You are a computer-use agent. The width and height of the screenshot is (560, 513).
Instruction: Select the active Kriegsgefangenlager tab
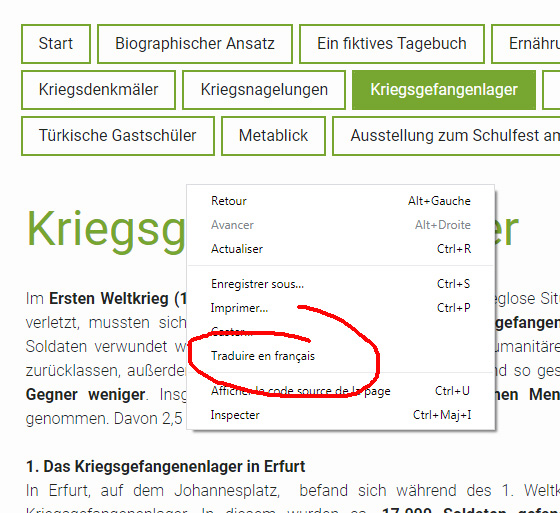click(444, 90)
